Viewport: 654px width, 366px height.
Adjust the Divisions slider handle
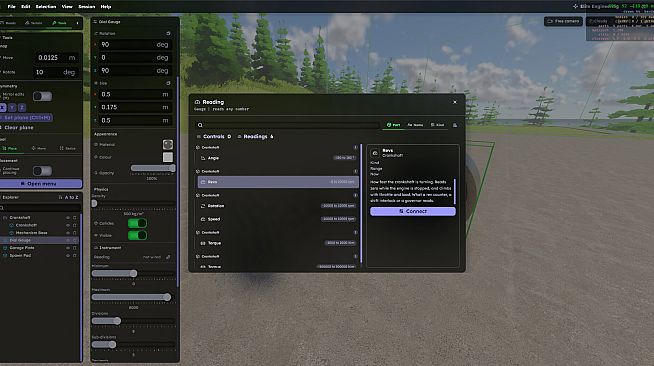coord(117,321)
